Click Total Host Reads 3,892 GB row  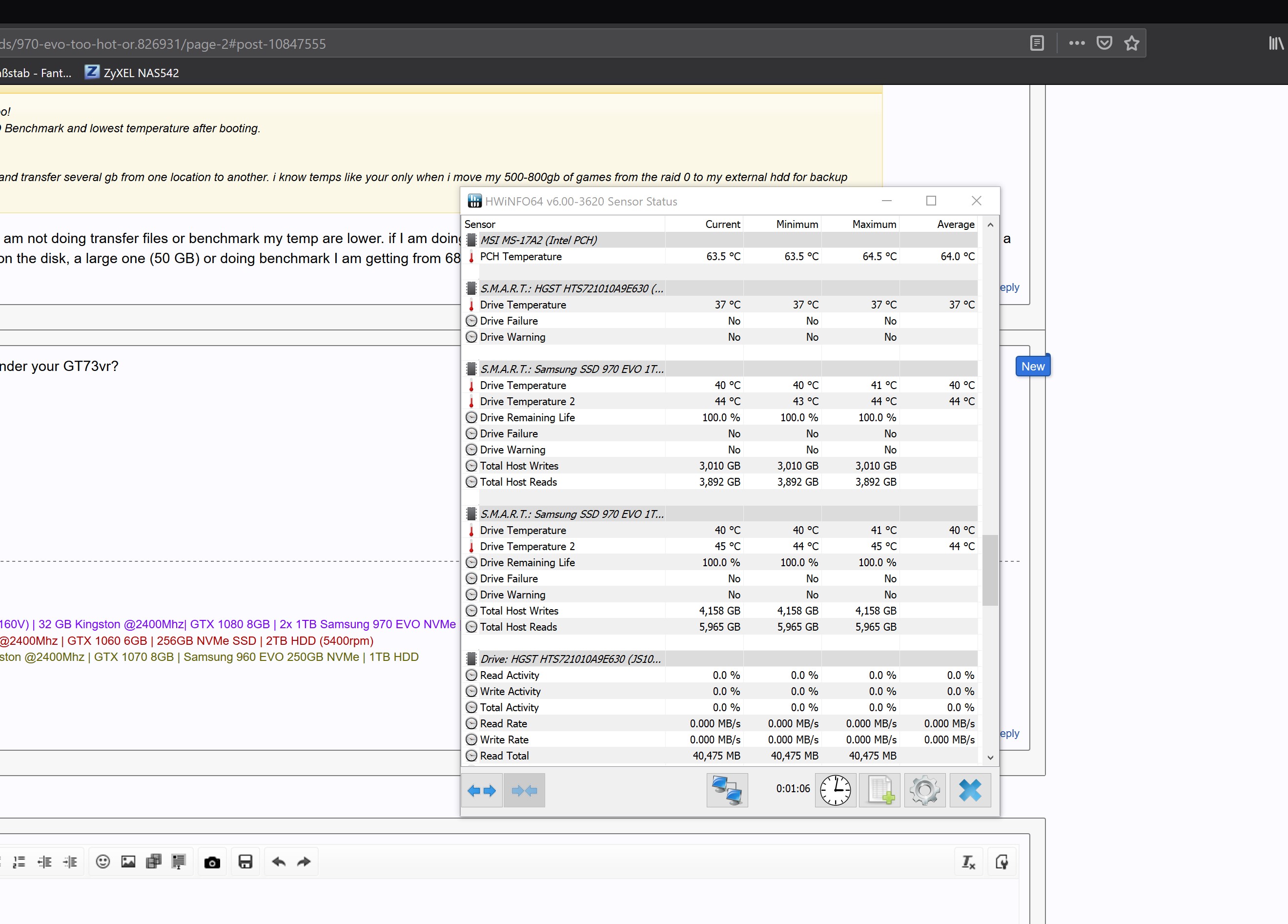pos(720,482)
